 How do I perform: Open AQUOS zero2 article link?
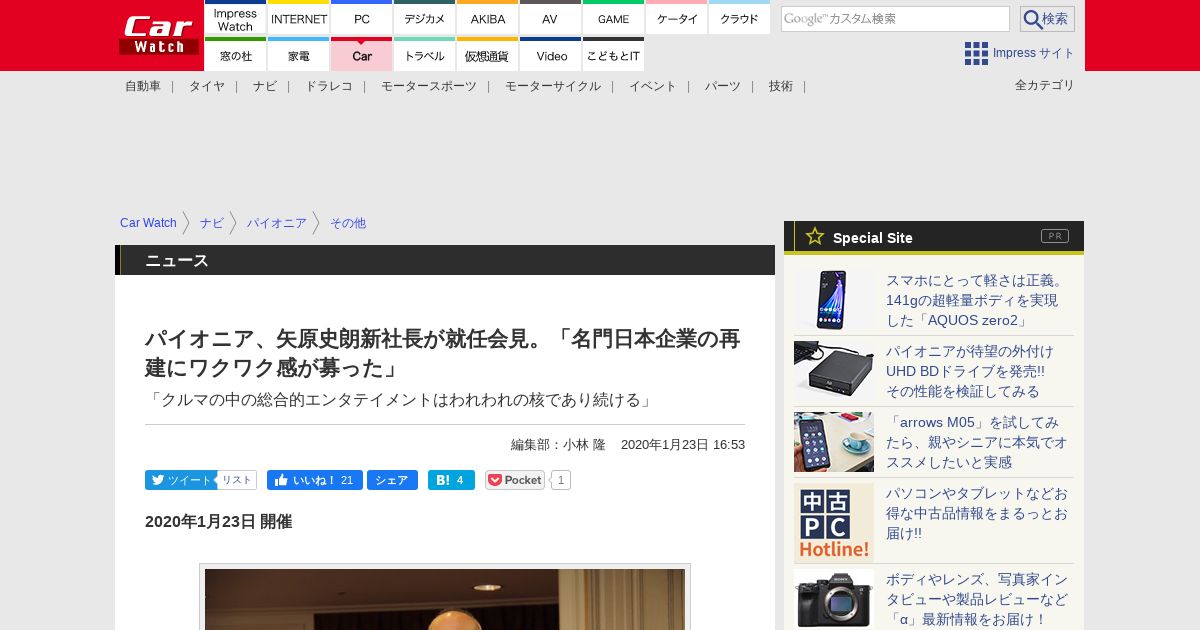pos(976,300)
